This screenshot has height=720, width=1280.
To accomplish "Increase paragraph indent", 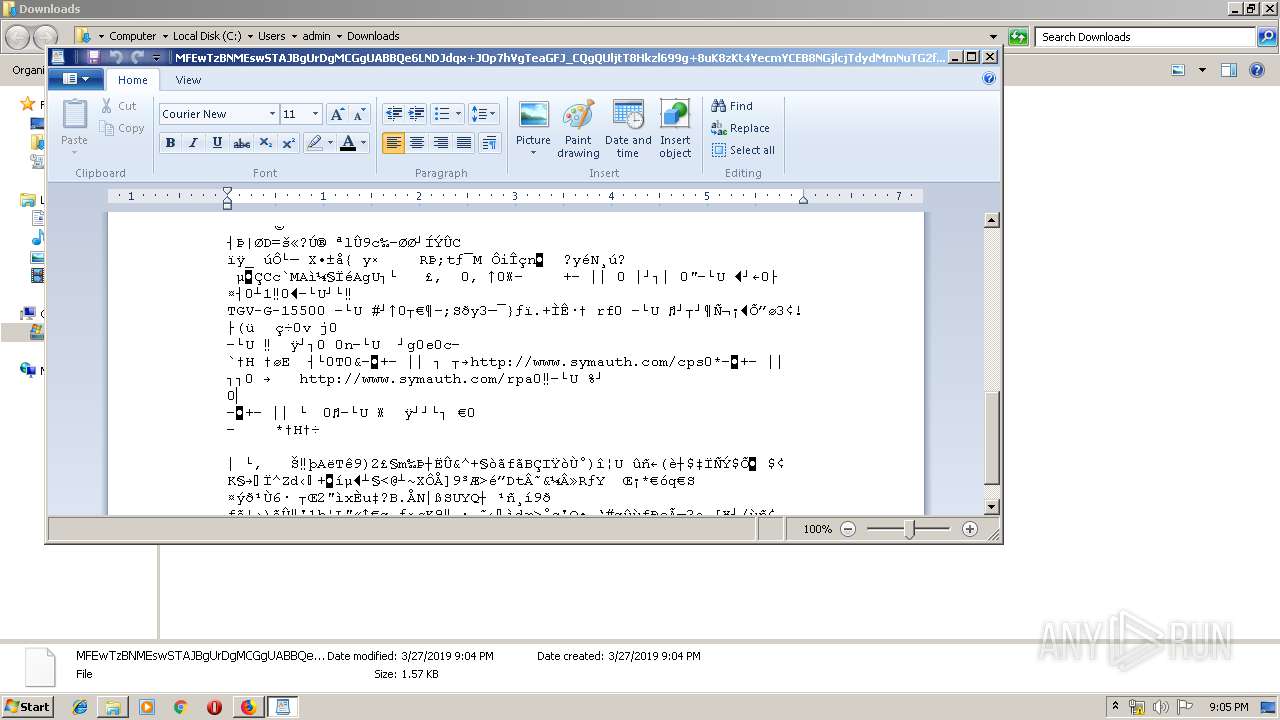I will pos(417,114).
